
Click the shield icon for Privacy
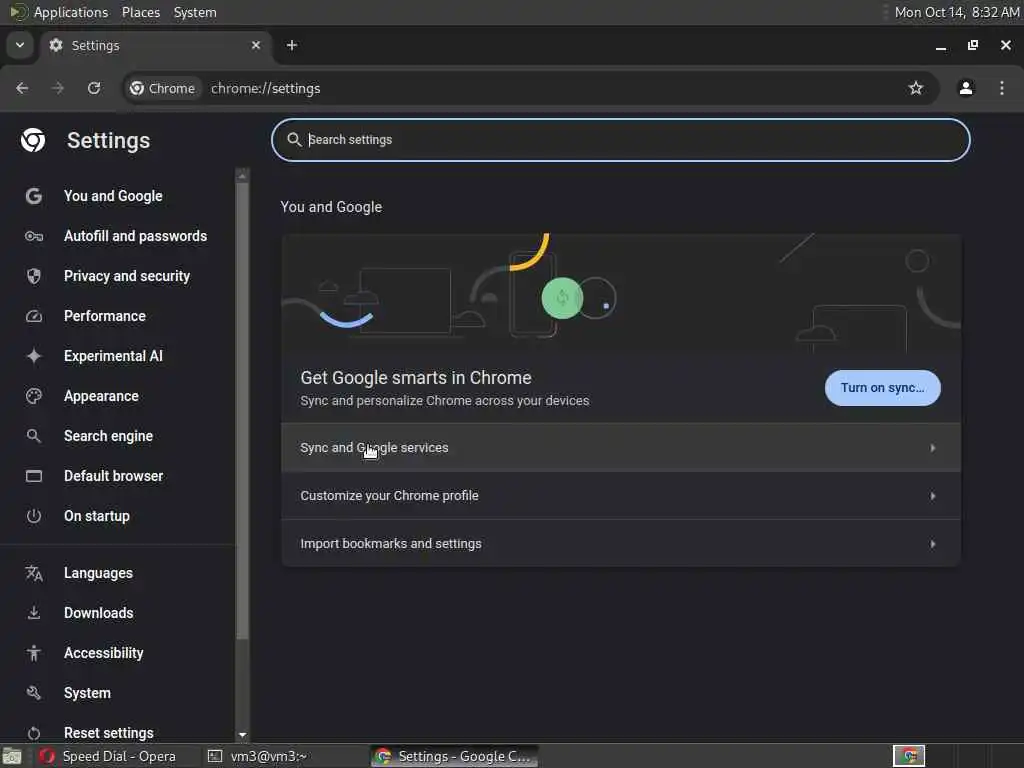[x=34, y=276]
